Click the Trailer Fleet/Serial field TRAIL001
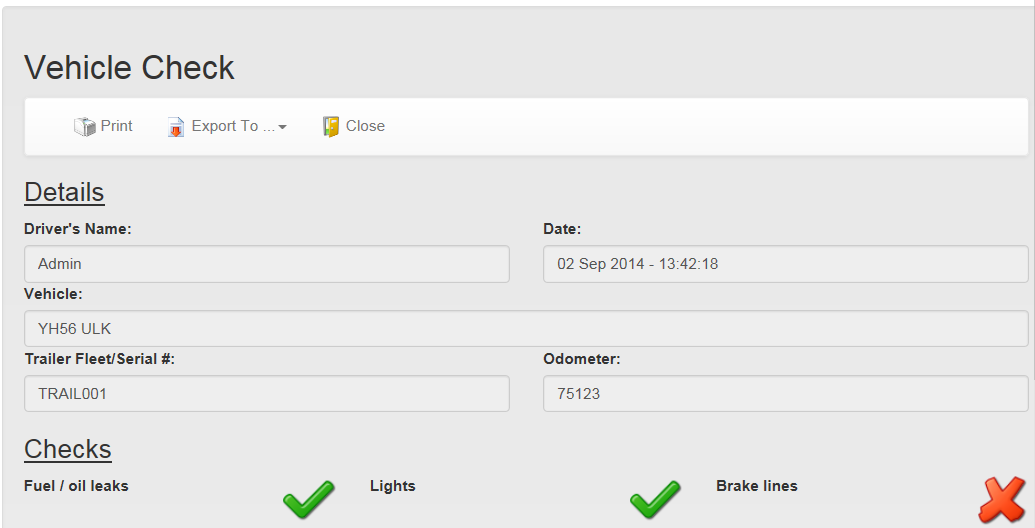Viewport: 1035px width, 528px height. 267,393
